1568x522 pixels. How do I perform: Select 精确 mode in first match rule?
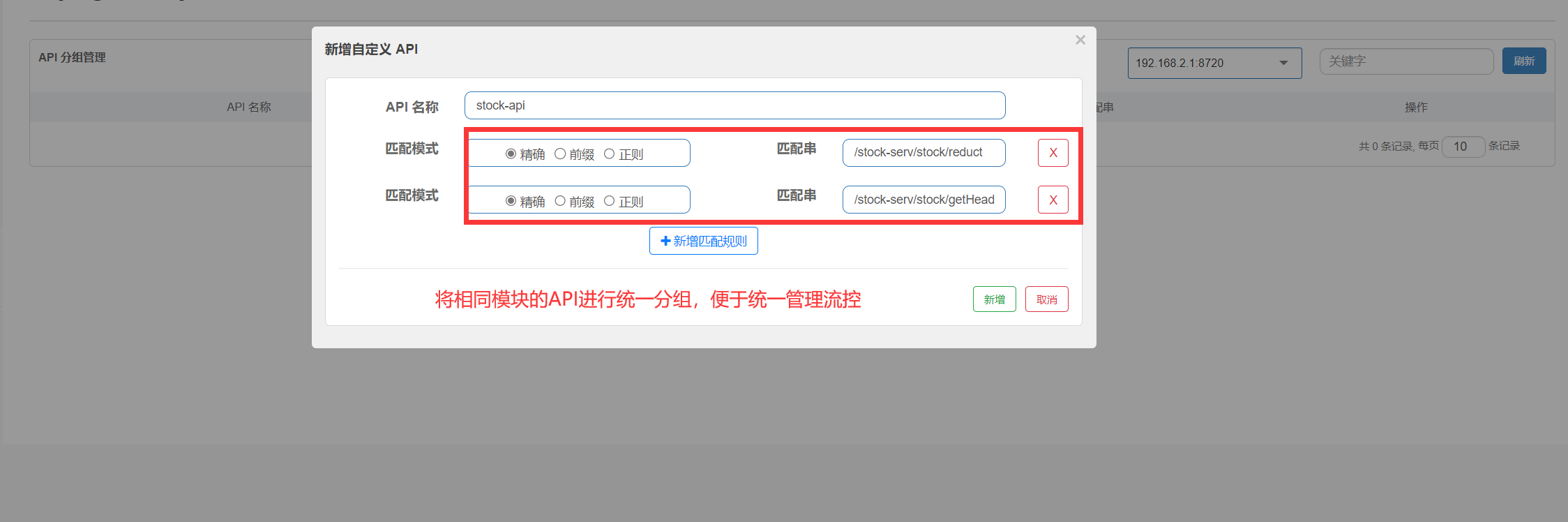coord(511,154)
